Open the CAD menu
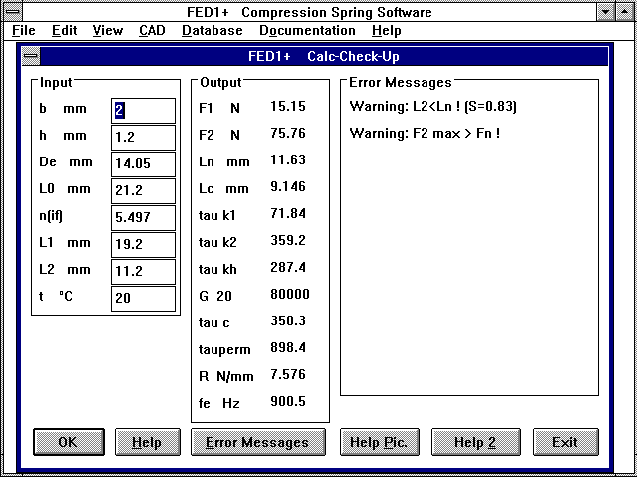This screenshot has width=637, height=478. point(152,31)
